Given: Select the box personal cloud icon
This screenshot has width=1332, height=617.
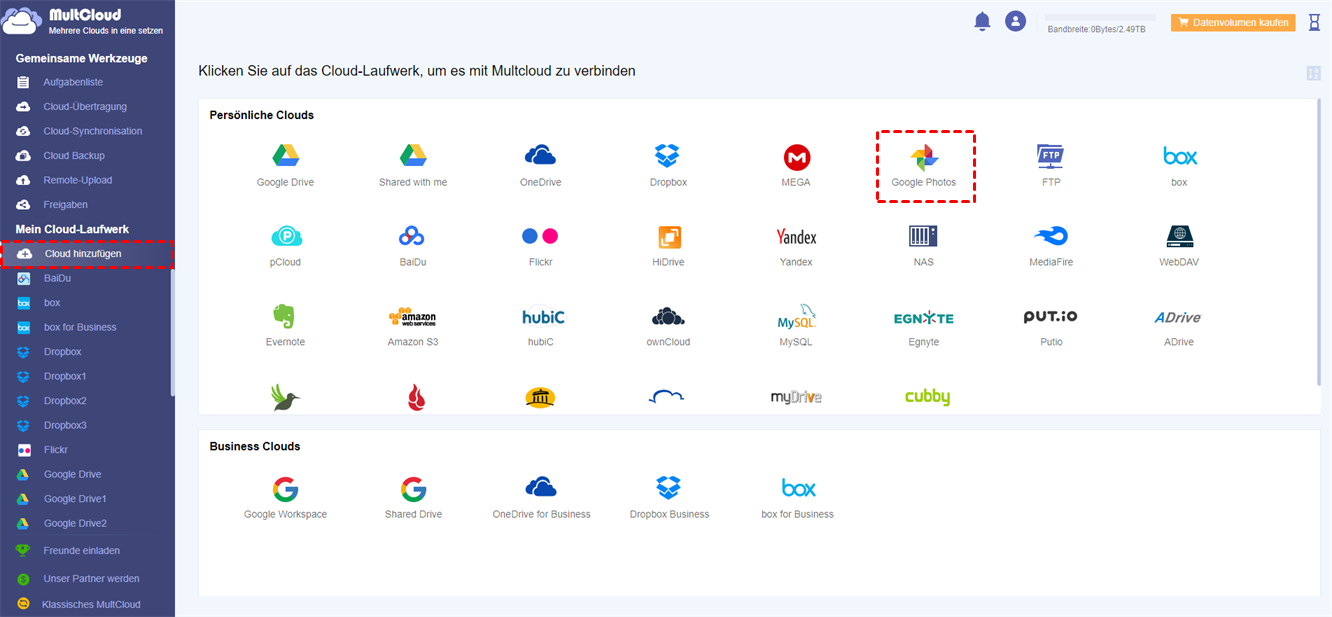Looking at the screenshot, I should point(1180,156).
